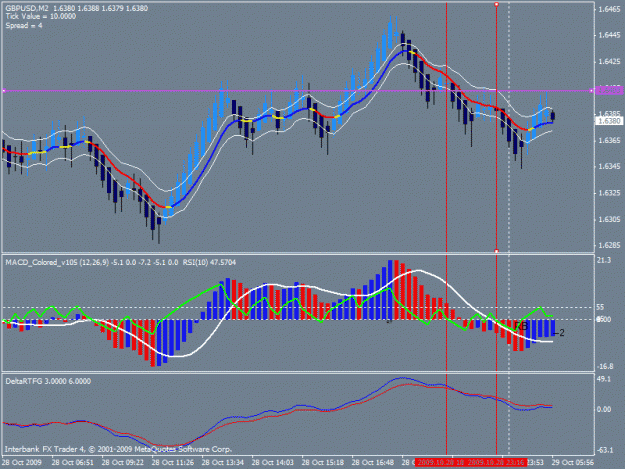This screenshot has width=625, height=469.
Task: Click the '28 Oct 16:48' time label
Action: coord(373,463)
